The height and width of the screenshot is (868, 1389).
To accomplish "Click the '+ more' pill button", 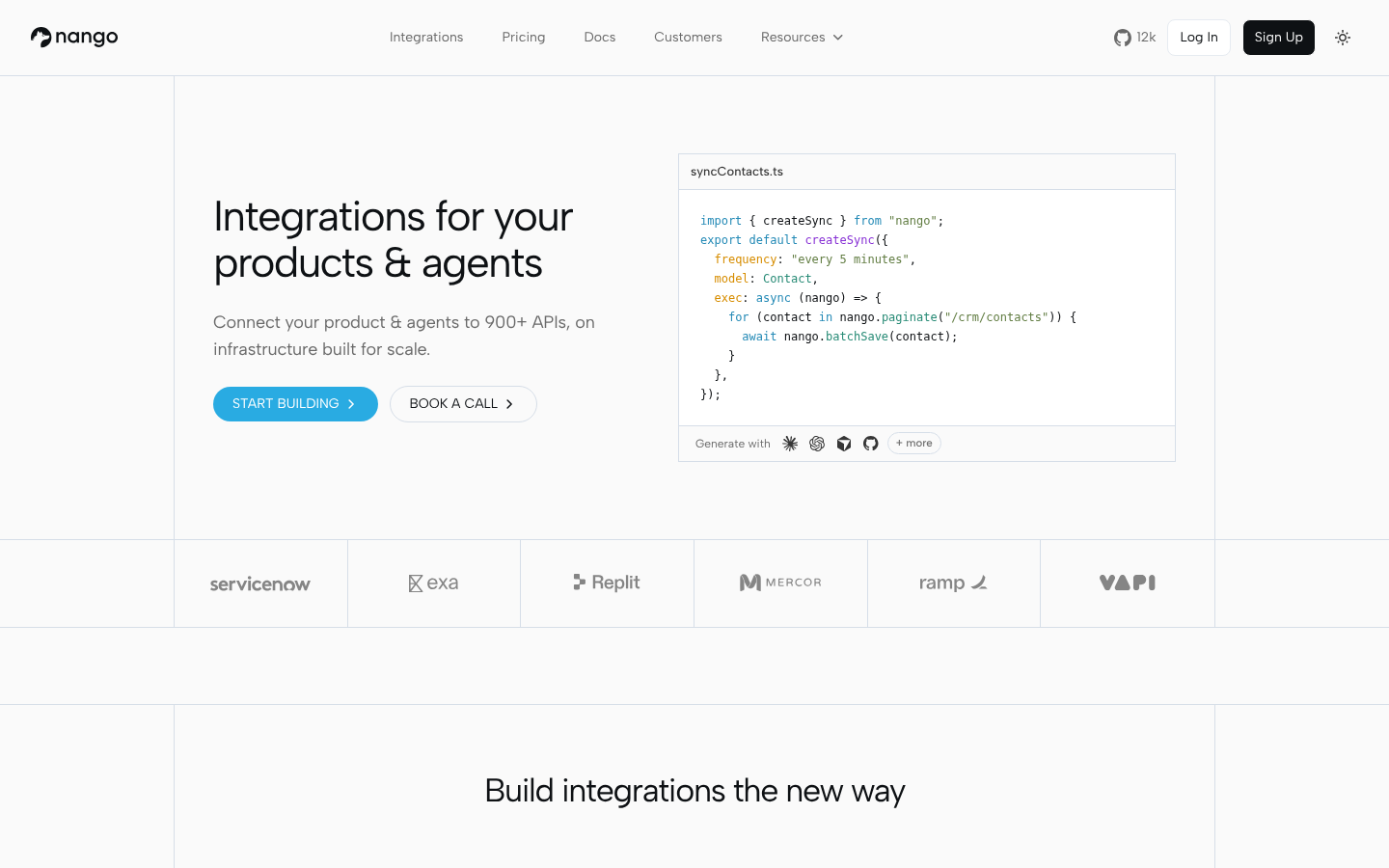I will click(x=914, y=444).
